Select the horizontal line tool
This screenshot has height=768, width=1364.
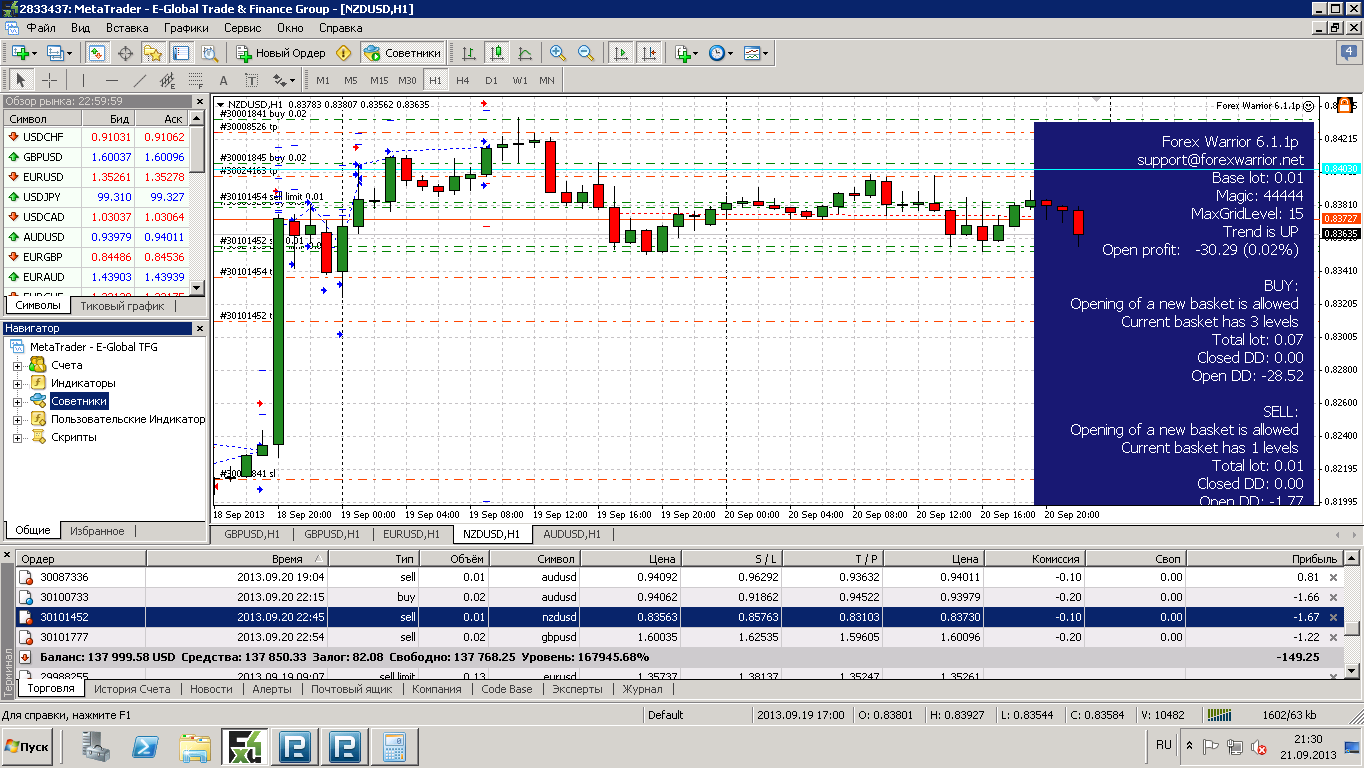pos(111,80)
